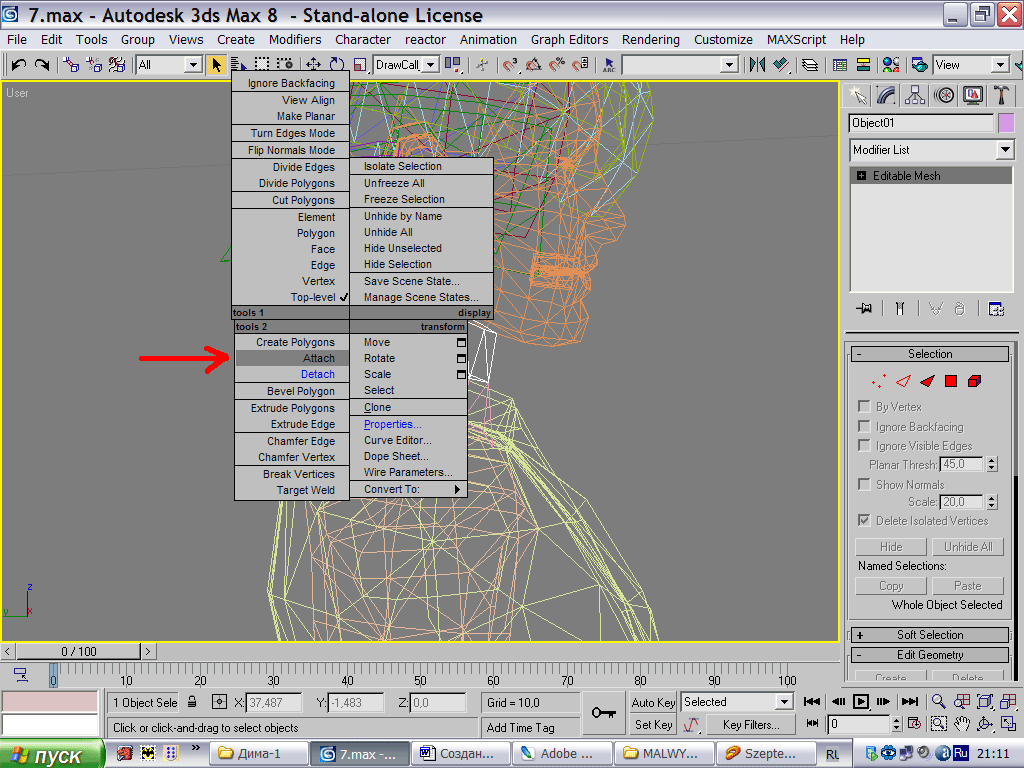The height and width of the screenshot is (768, 1024).
Task: Click Configure Modifier Sets icon
Action: click(996, 308)
